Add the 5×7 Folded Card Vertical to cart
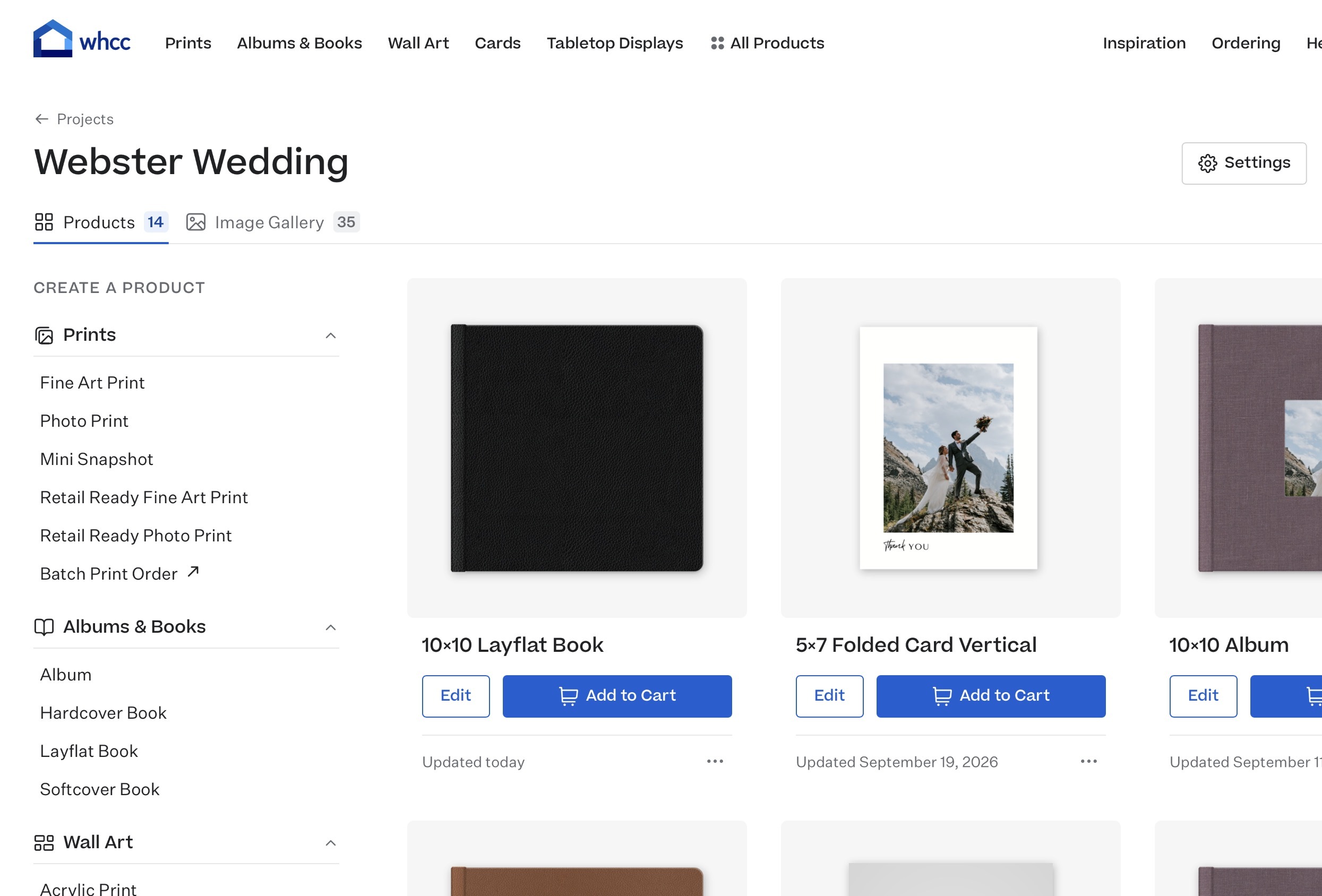1322x896 pixels. click(991, 696)
